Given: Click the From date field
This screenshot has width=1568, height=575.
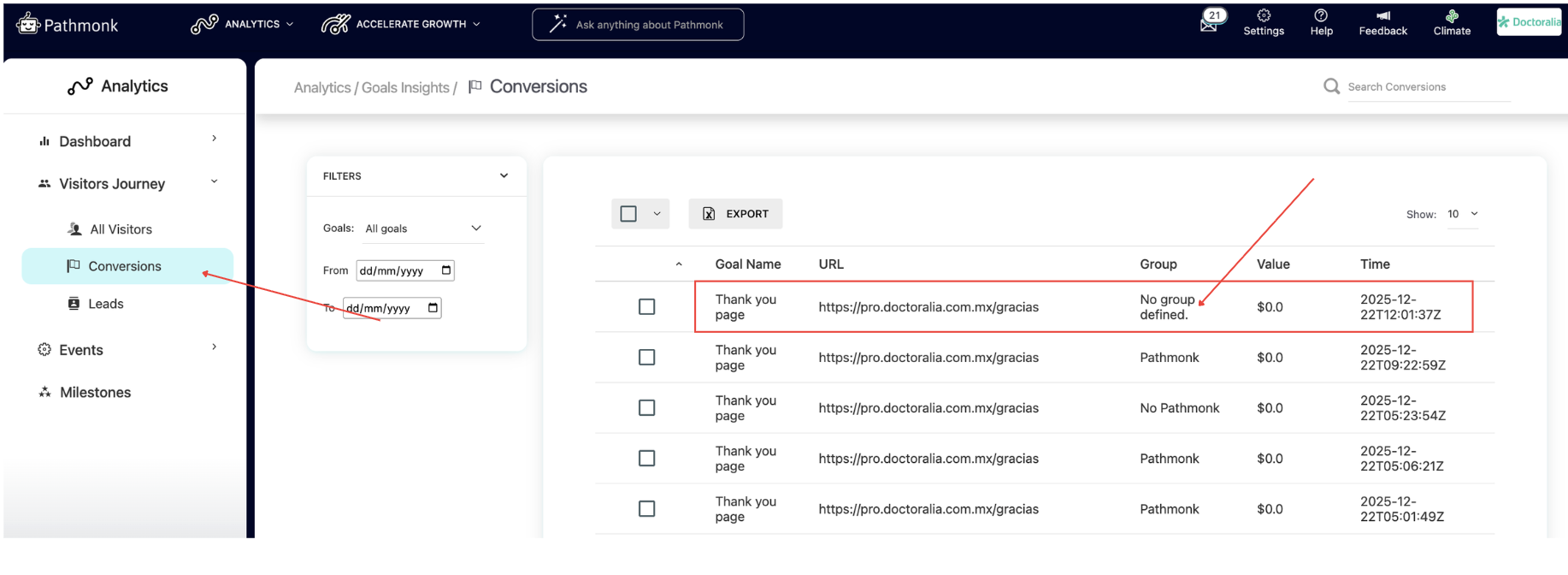Looking at the screenshot, I should 405,270.
